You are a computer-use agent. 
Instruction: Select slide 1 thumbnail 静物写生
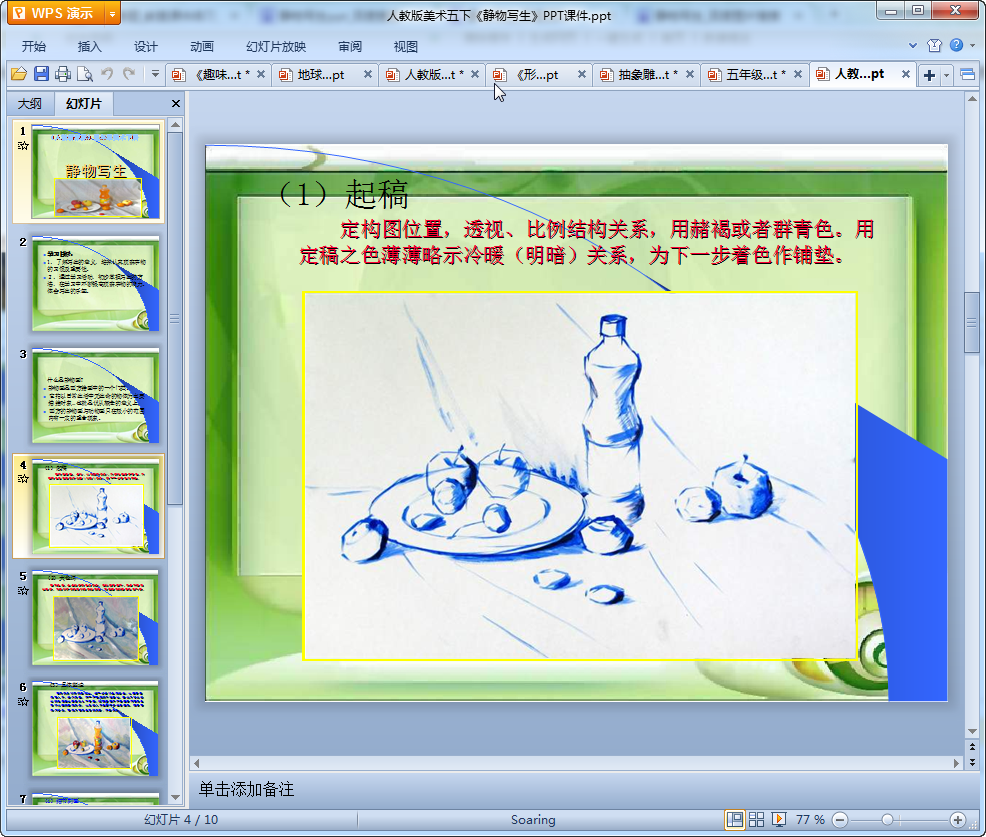click(x=96, y=172)
